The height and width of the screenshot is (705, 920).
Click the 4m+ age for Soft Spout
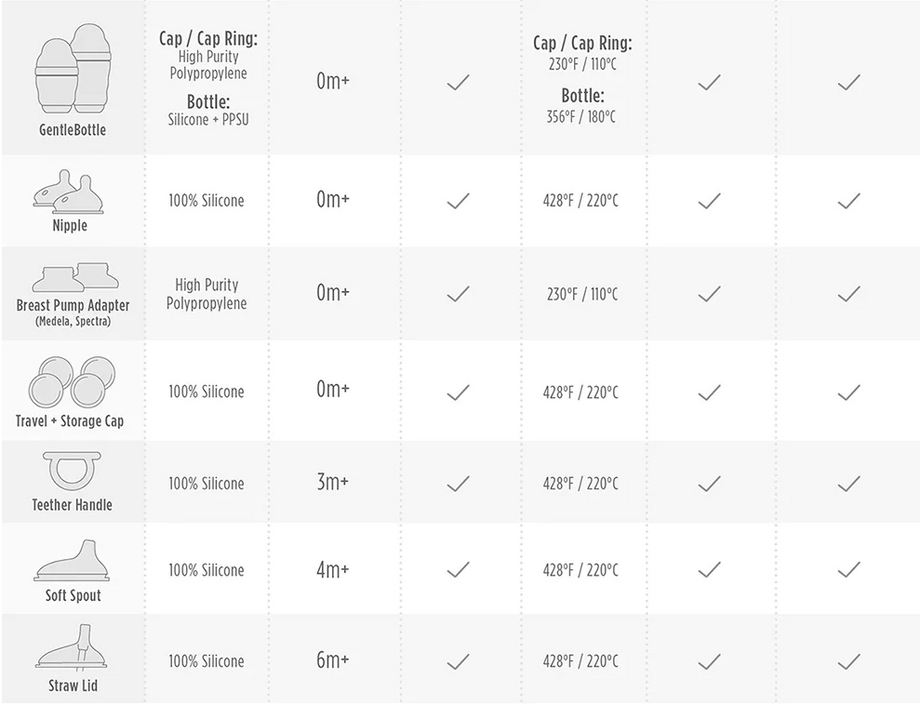pos(333,570)
